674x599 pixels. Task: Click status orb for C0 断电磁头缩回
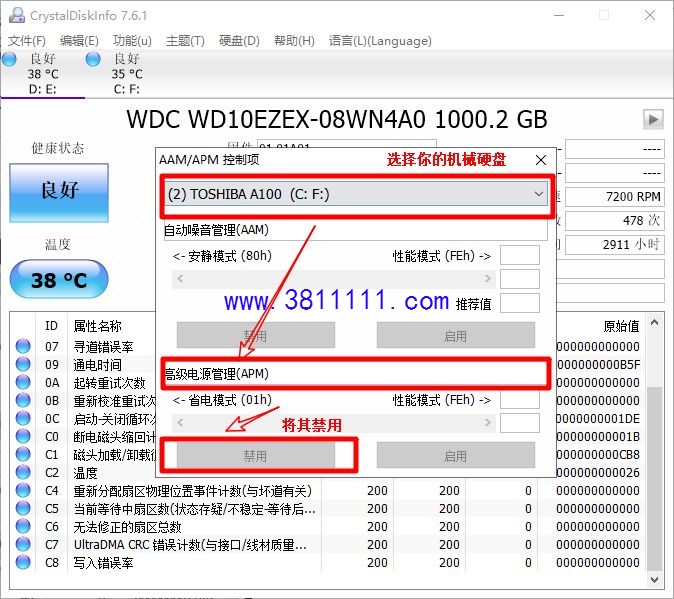tap(23, 436)
